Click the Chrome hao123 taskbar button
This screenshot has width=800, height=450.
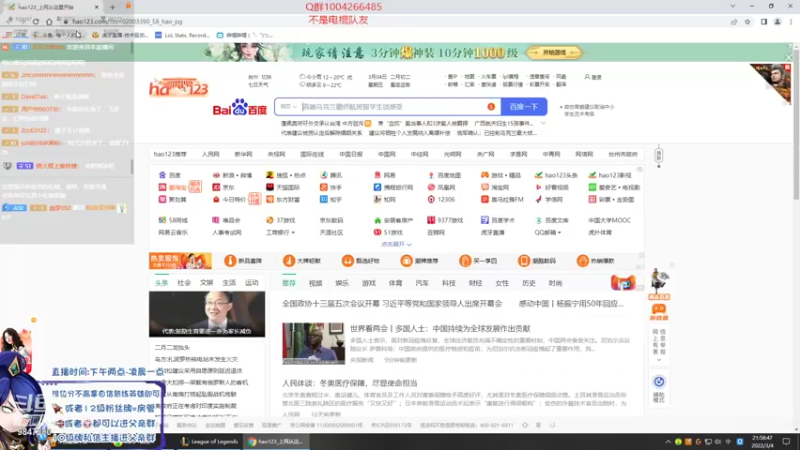(277, 441)
